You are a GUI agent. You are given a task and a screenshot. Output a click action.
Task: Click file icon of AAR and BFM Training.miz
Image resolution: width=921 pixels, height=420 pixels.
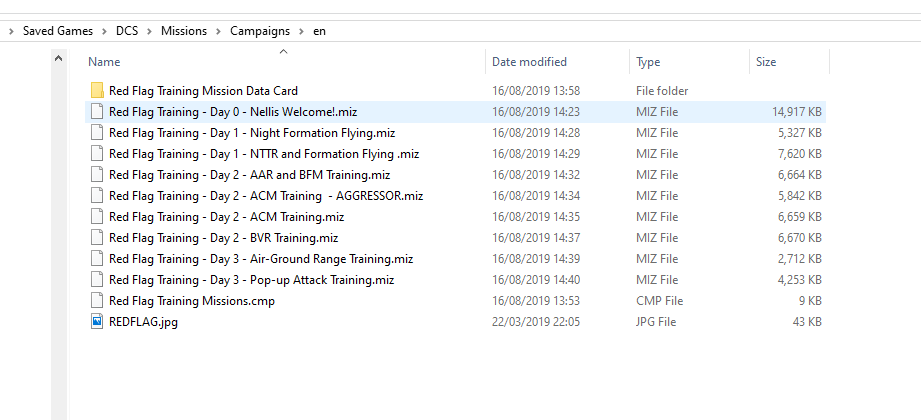click(x=98, y=175)
